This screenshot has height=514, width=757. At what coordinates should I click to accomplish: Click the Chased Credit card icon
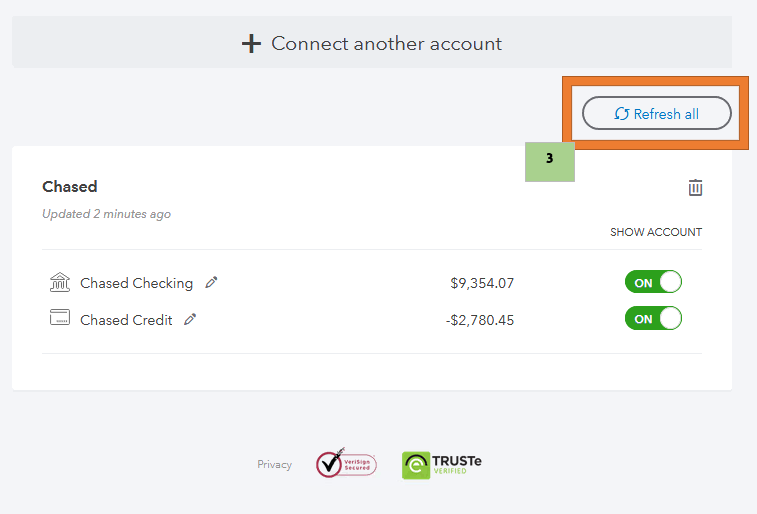(60, 319)
